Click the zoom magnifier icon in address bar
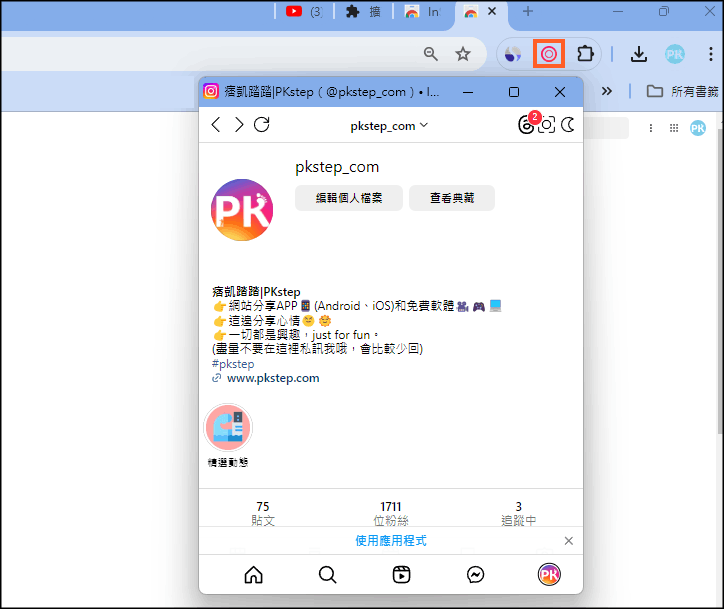 point(431,54)
